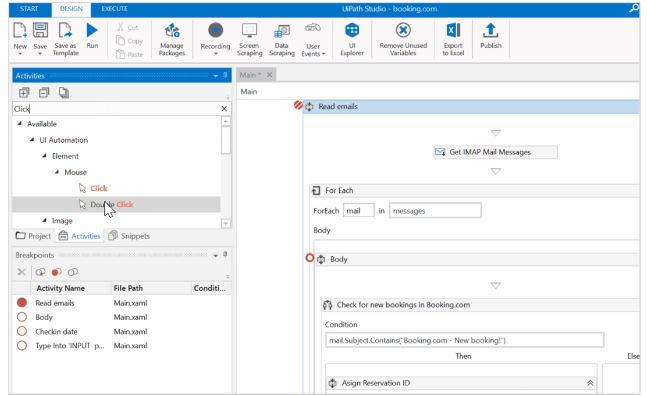
Task: Click the Paste command
Action: coord(129,54)
